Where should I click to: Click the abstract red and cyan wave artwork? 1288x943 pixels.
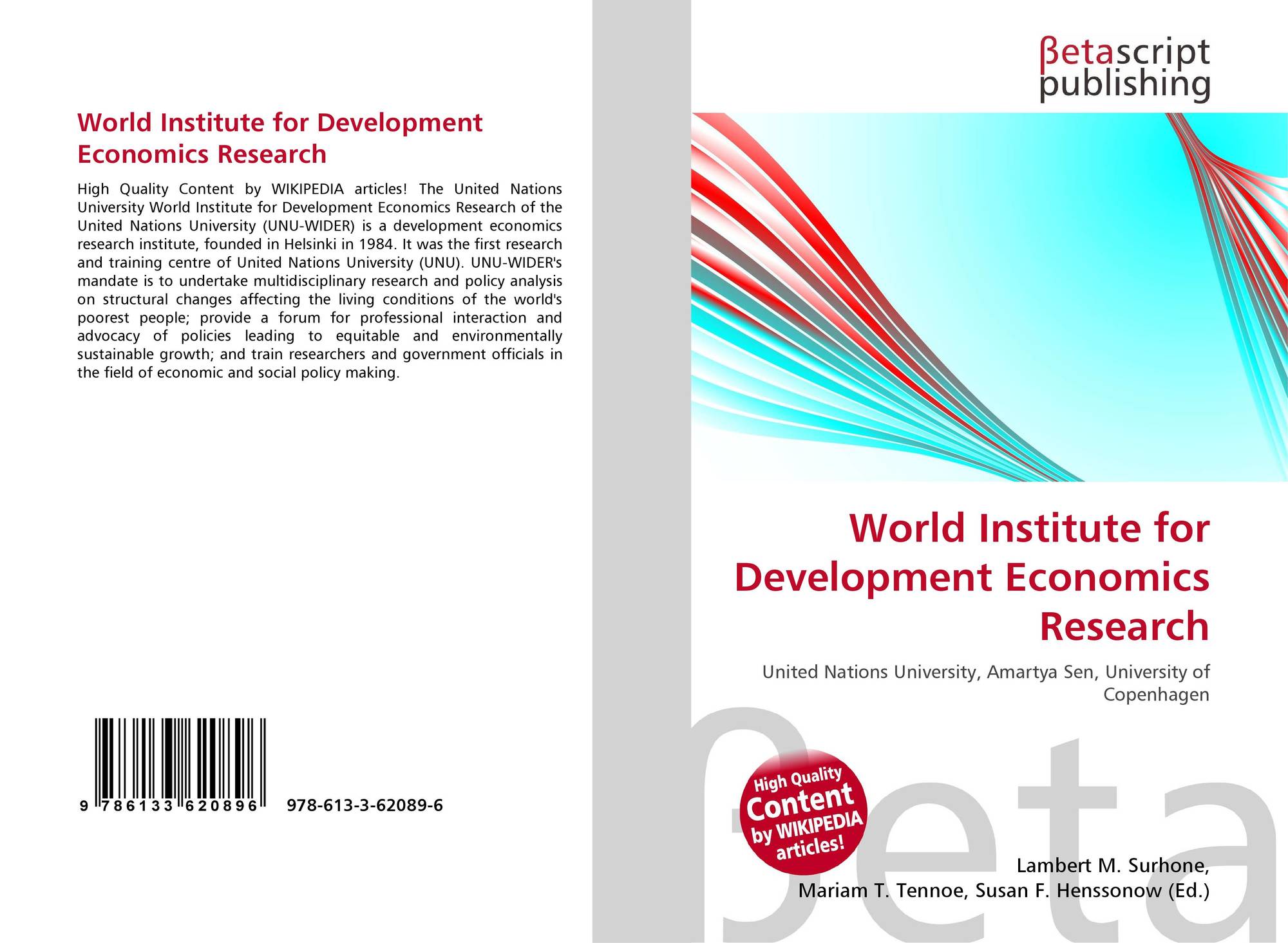[990, 297]
